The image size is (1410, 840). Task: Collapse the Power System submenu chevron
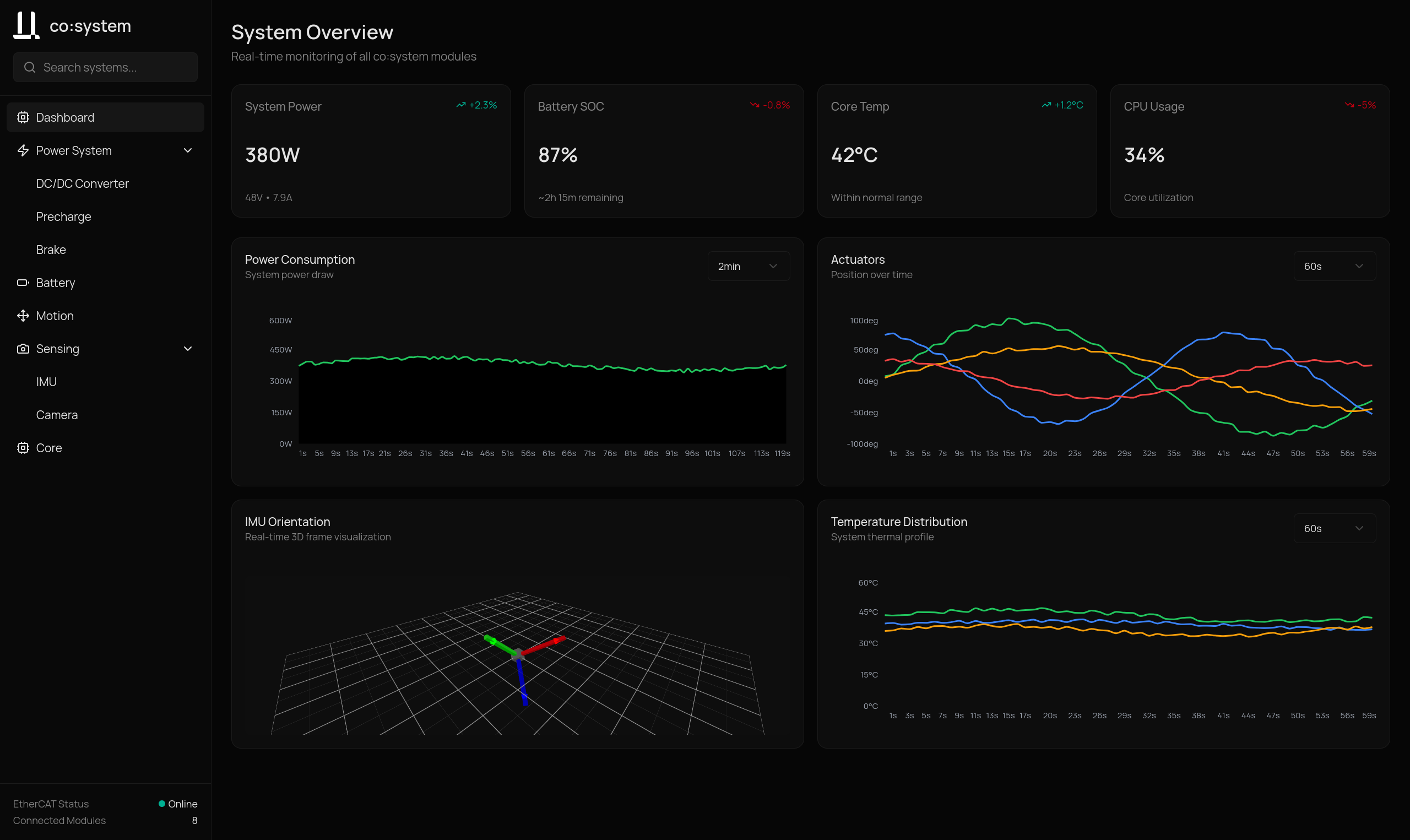188,150
